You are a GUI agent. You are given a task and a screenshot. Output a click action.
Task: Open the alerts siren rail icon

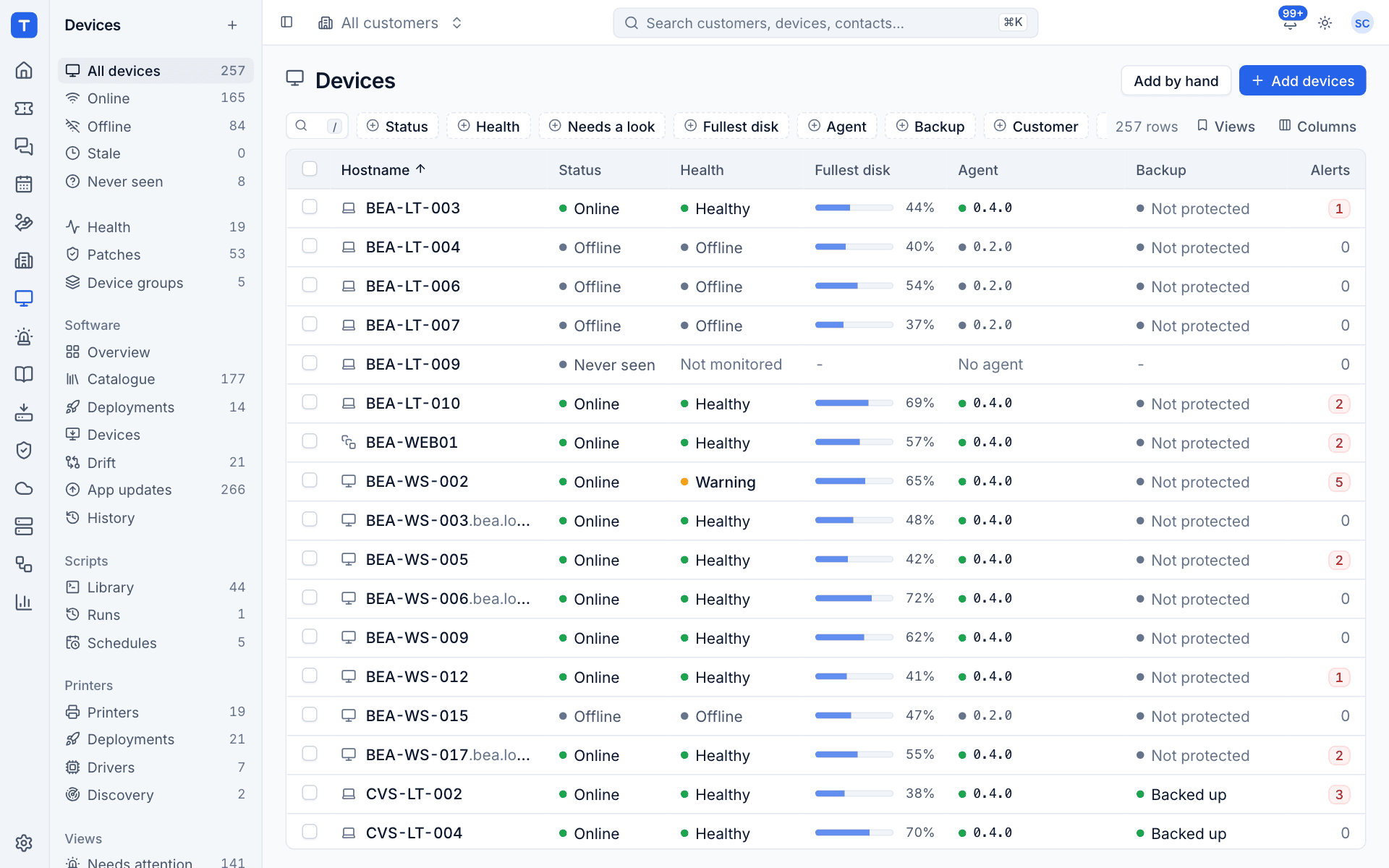click(24, 336)
